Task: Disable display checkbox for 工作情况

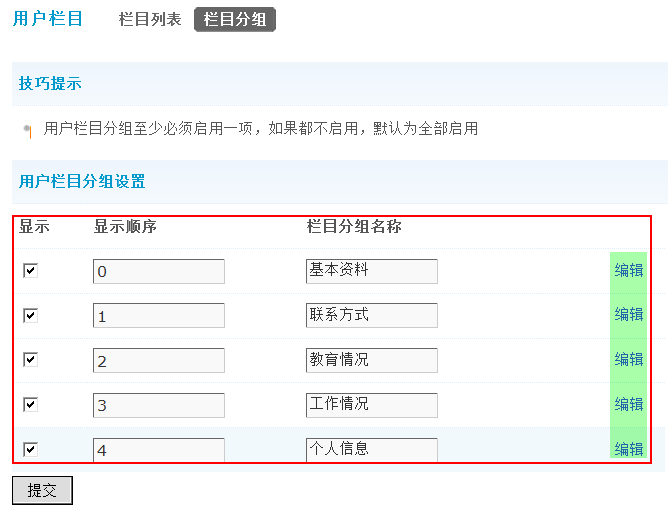Action: [x=30, y=405]
